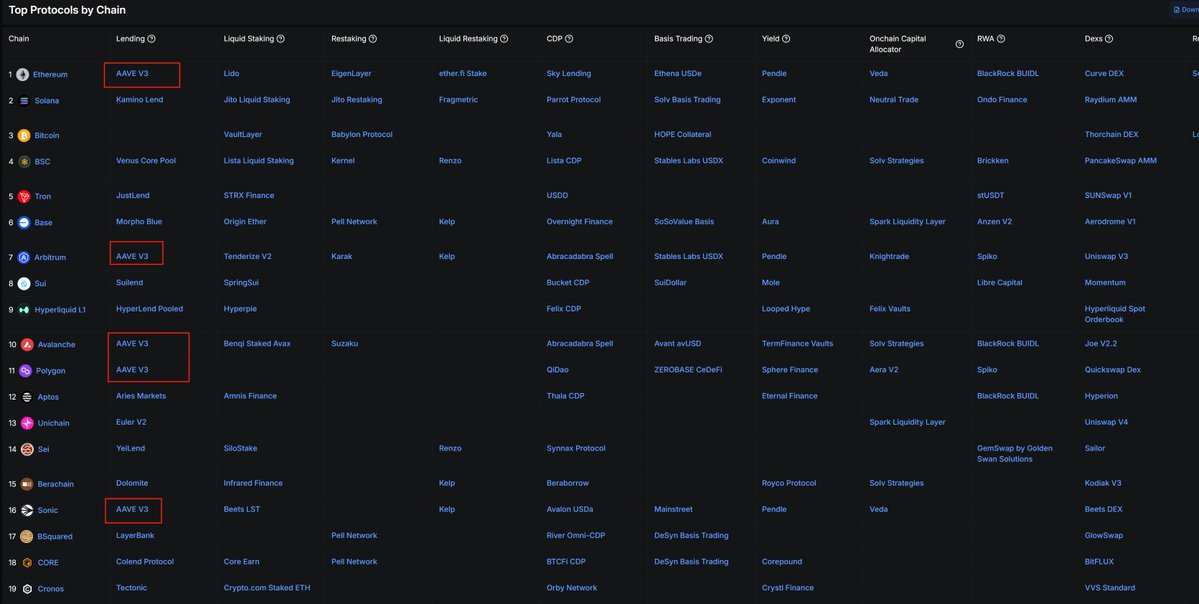The height and width of the screenshot is (604, 1199).
Task: Open the Corepound yield link
Action: click(781, 562)
